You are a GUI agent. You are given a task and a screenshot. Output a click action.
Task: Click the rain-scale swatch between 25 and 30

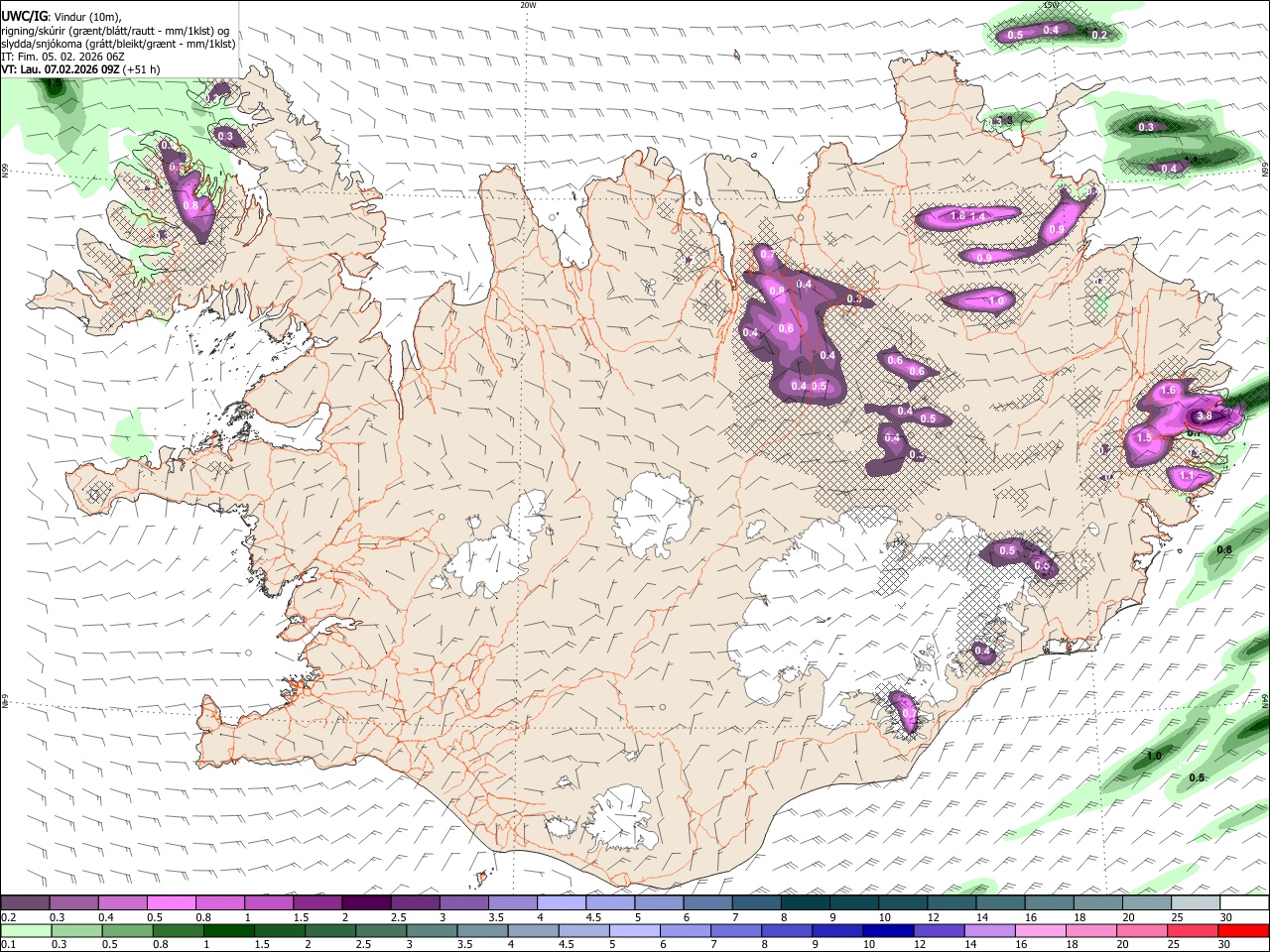point(1192,930)
